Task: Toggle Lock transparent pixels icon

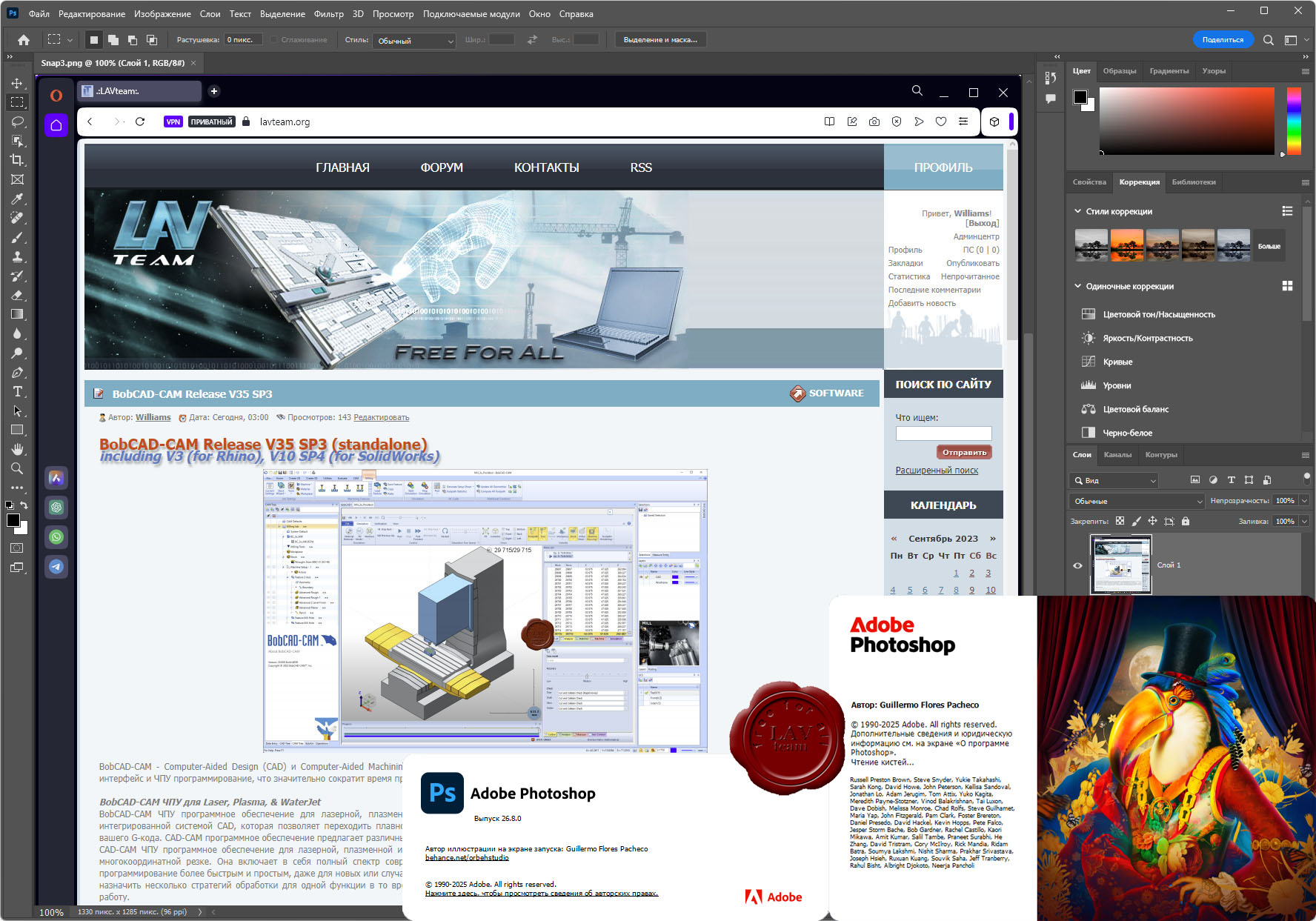Action: 1120,521
